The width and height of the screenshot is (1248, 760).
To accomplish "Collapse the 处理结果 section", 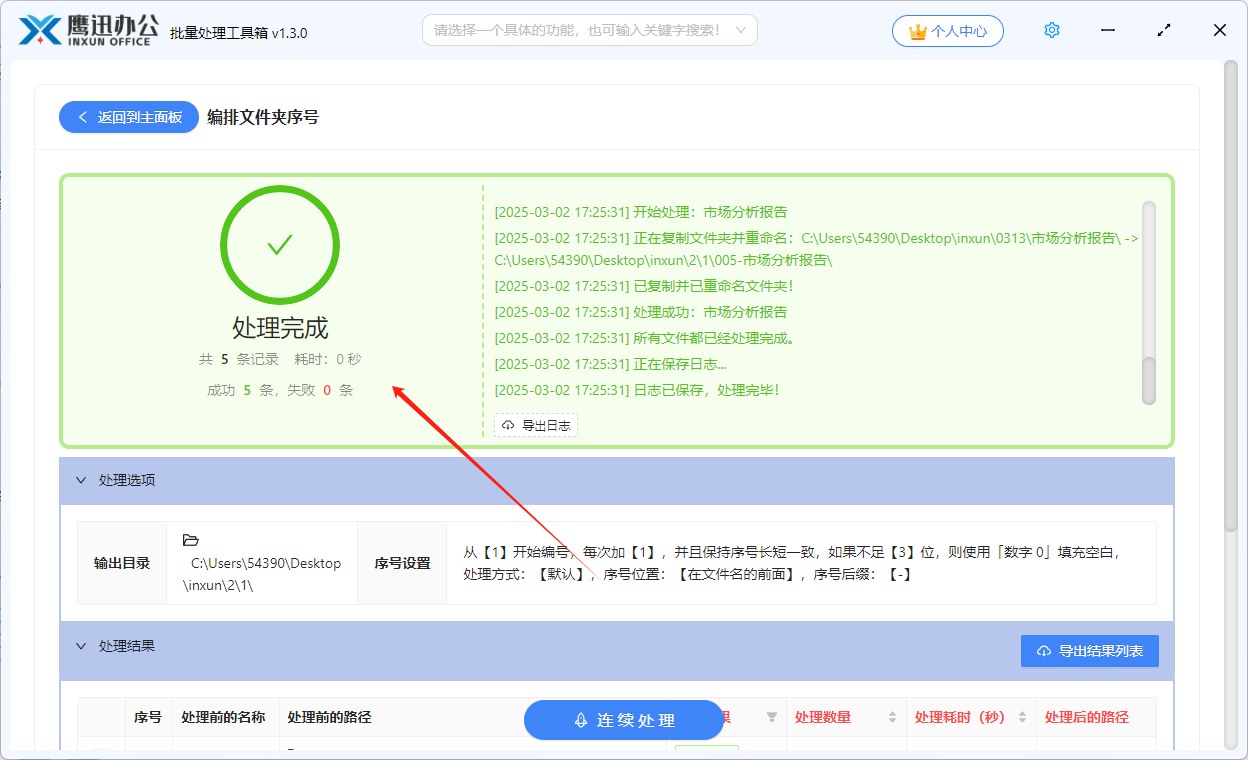I will [82, 646].
